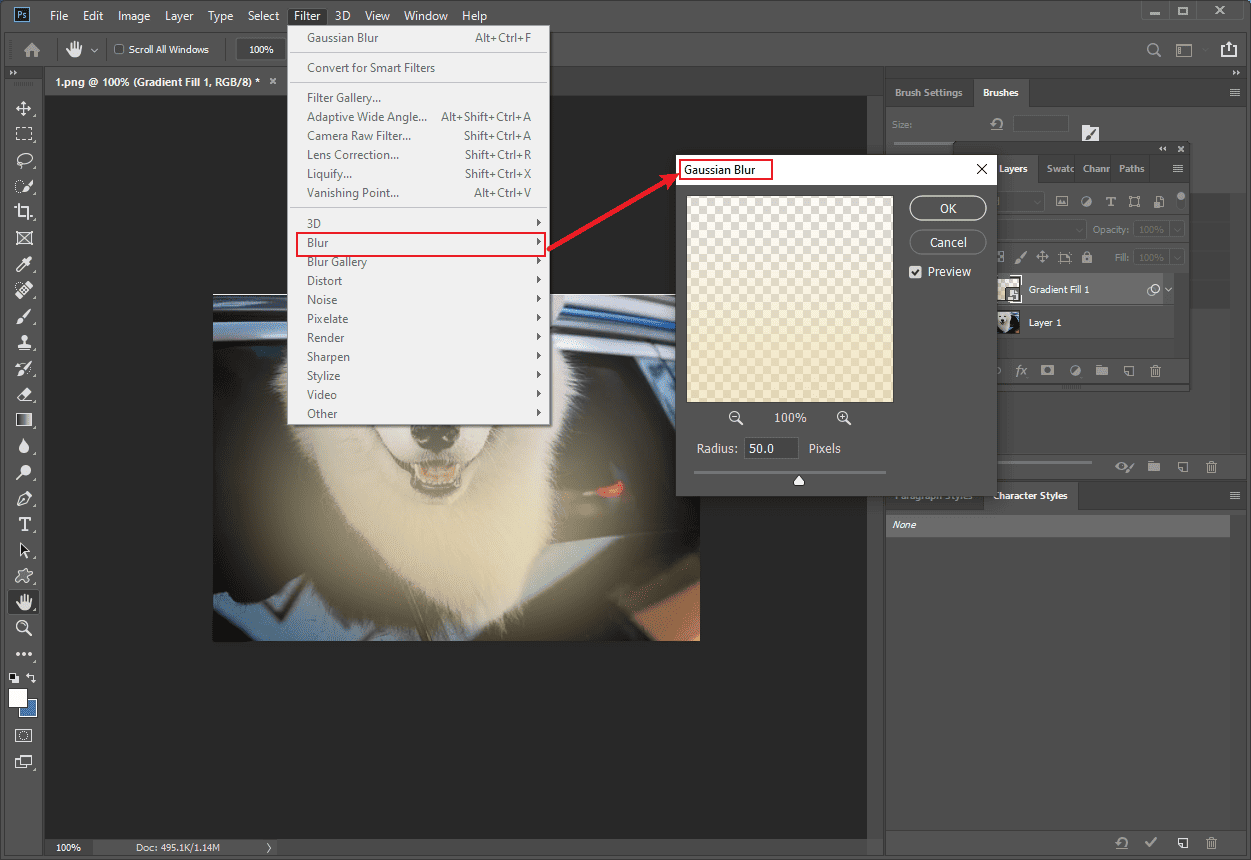Click OK in the Gaussian Blur dialog

pos(947,208)
